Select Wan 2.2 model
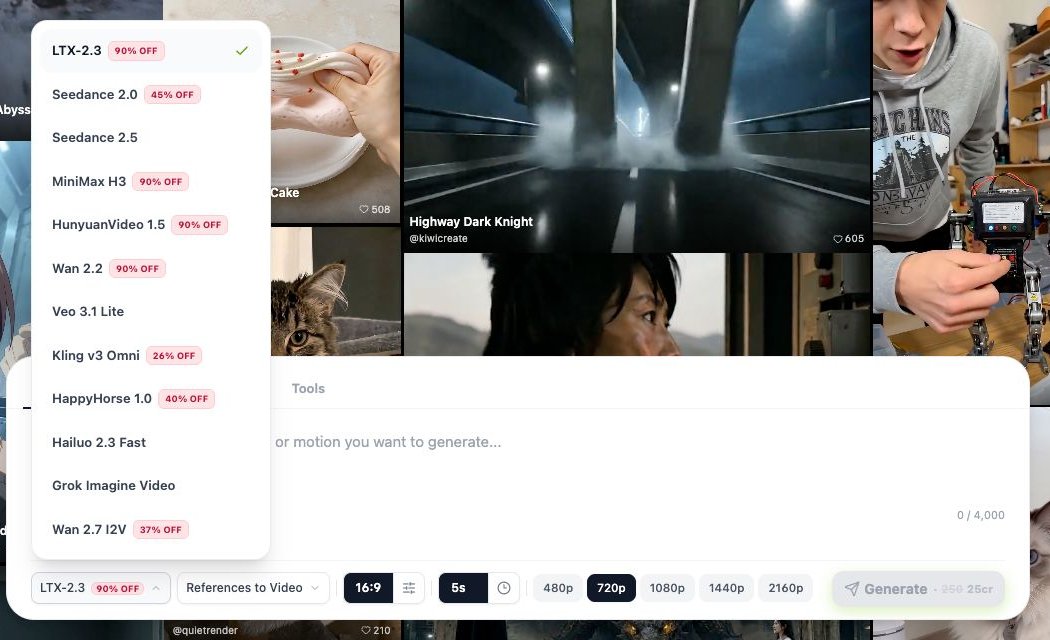 point(151,268)
